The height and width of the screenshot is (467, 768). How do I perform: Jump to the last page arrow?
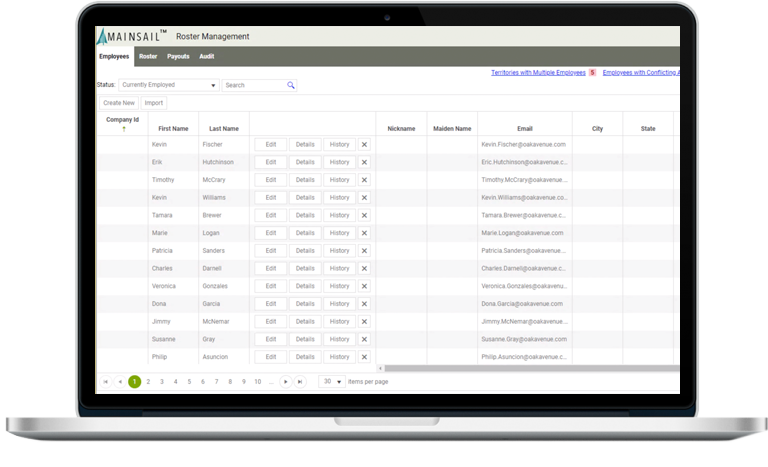tap(299, 381)
